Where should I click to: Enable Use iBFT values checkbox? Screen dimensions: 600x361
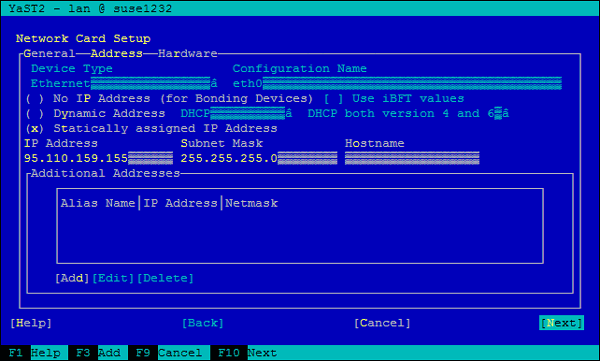click(394, 98)
